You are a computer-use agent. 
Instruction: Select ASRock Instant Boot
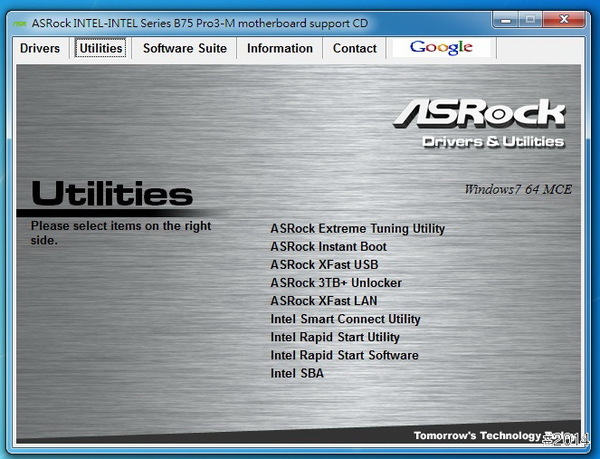click(x=328, y=247)
